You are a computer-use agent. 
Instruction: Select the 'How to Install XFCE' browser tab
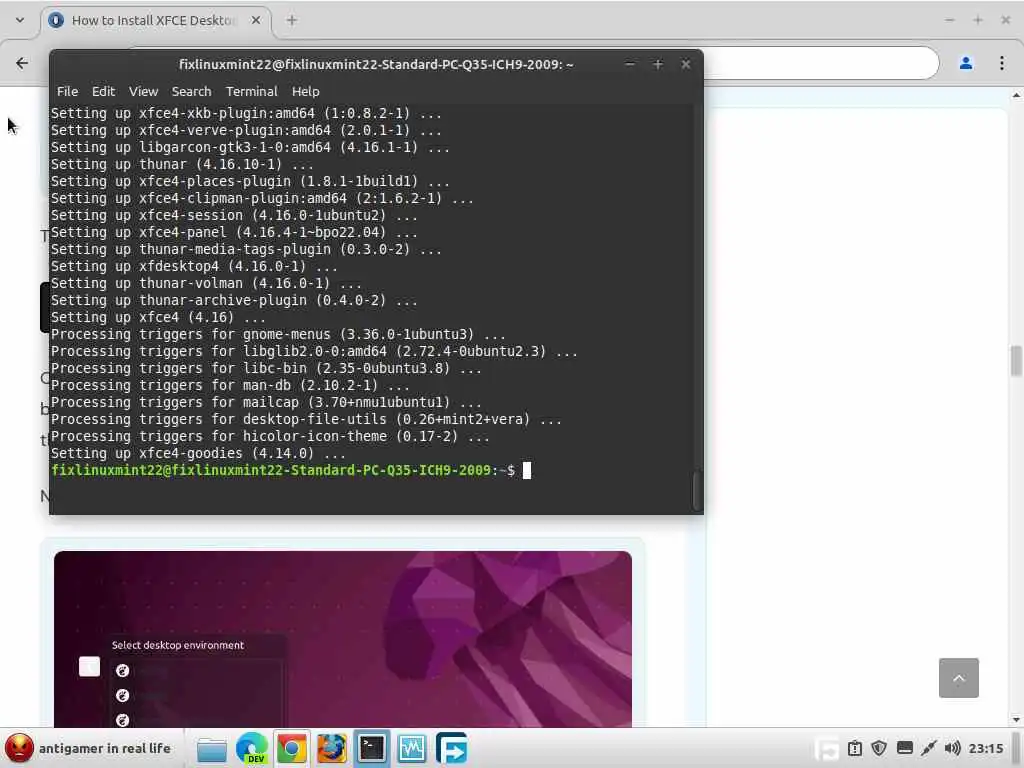pos(153,21)
